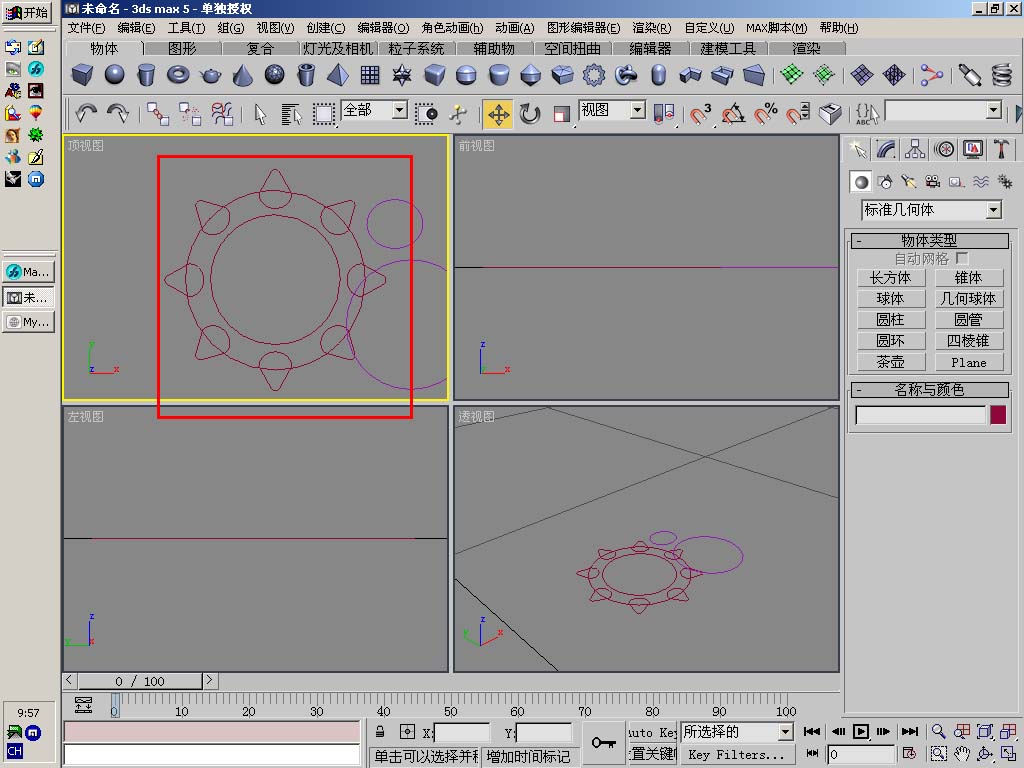The height and width of the screenshot is (768, 1024).
Task: Open the Utilities hammer panel tab
Action: [x=1001, y=150]
